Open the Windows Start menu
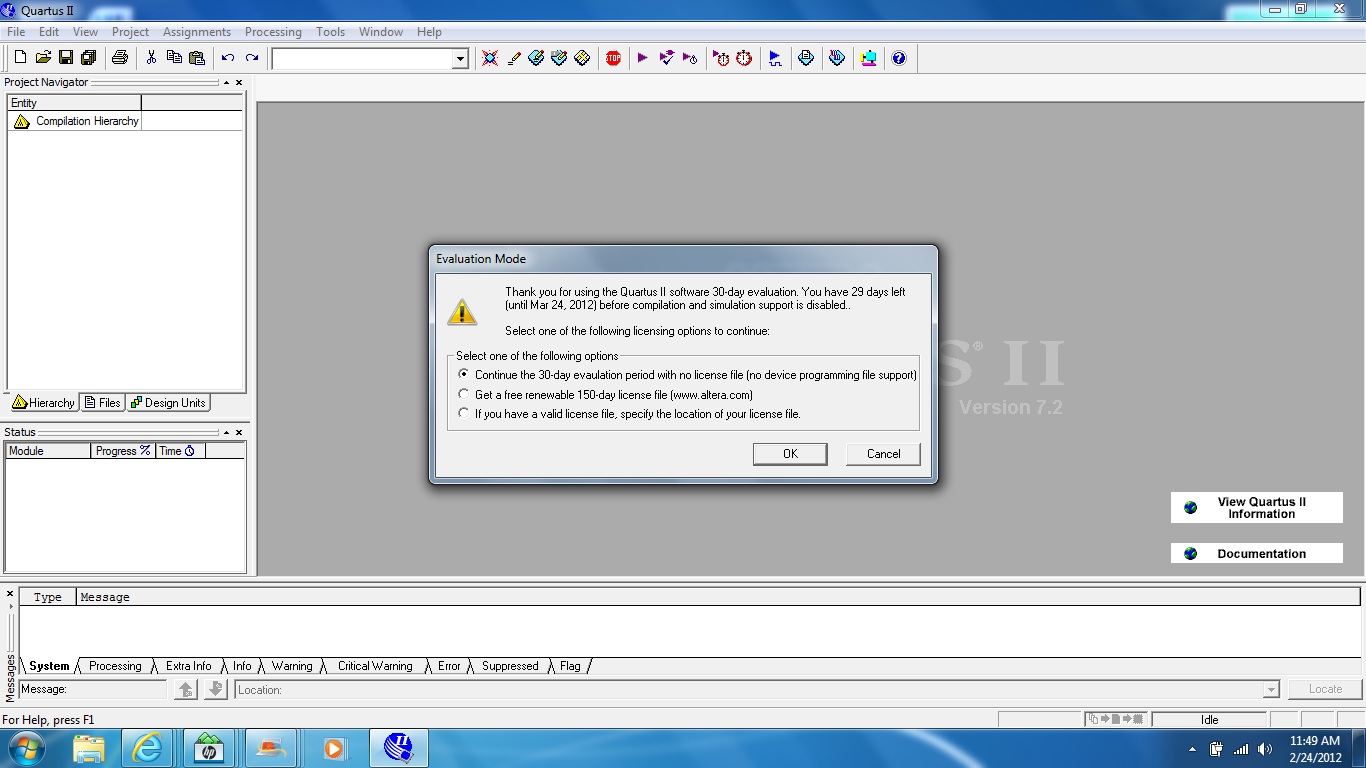Viewport: 1366px width, 768px height. [x=25, y=748]
